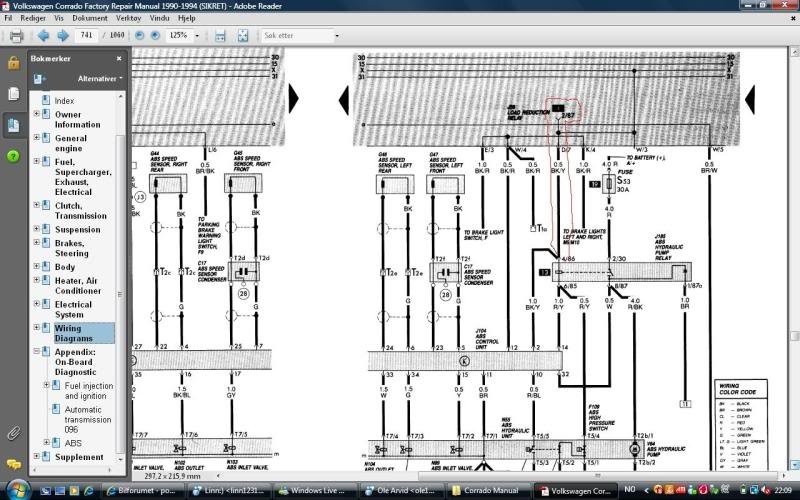
Task: Open the attachments paperclip panel
Action: [13, 433]
